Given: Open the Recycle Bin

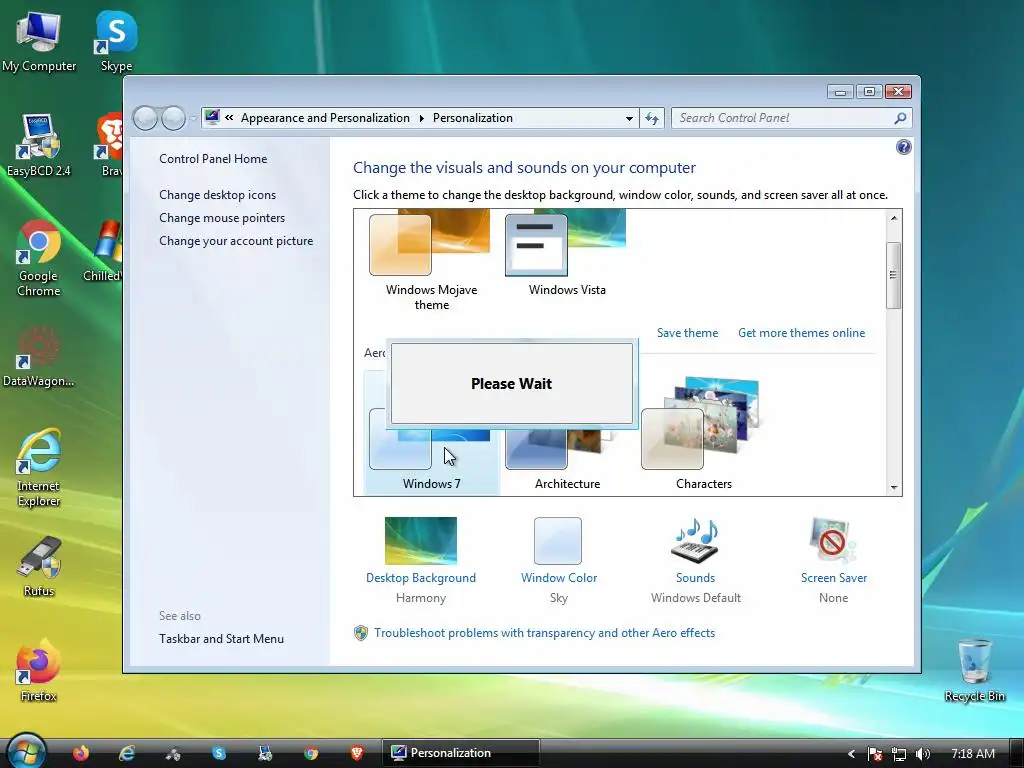Looking at the screenshot, I should (974, 671).
